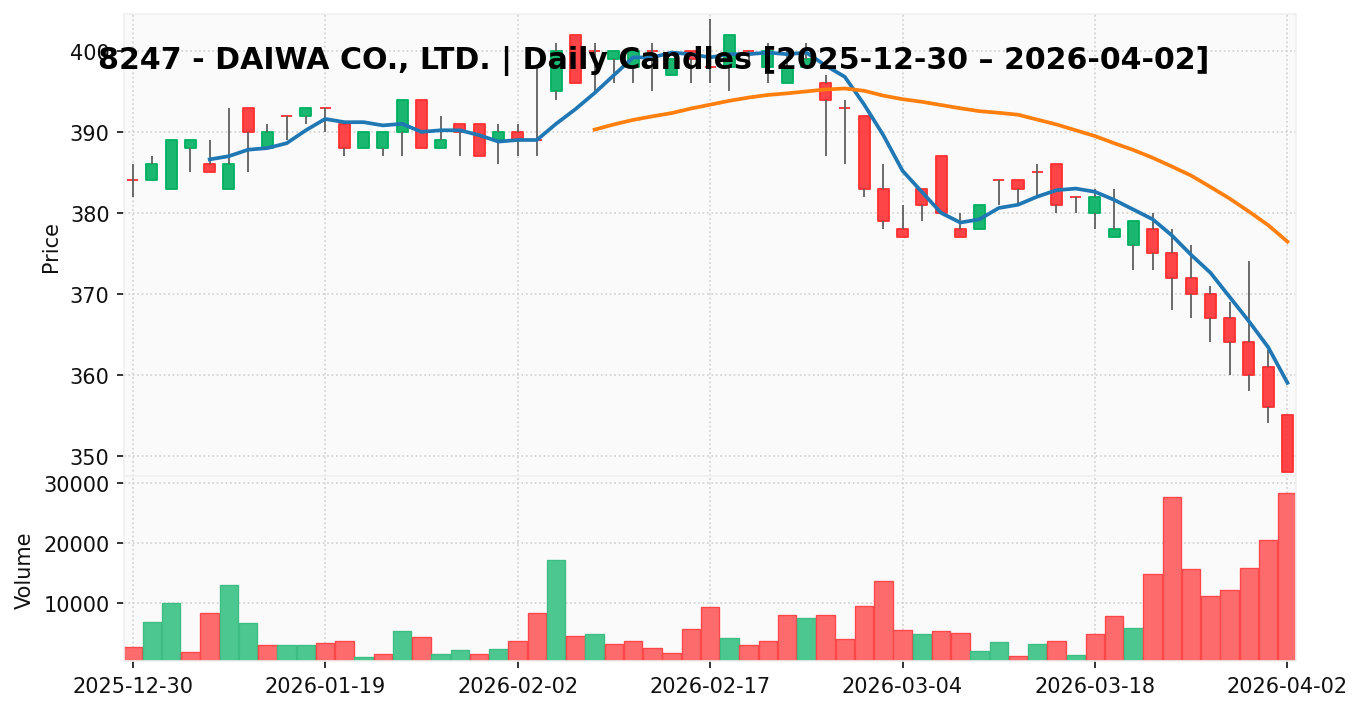1363x711 pixels.
Task: Click the final red volume bar at 2026-04-02
Action: point(1287,576)
